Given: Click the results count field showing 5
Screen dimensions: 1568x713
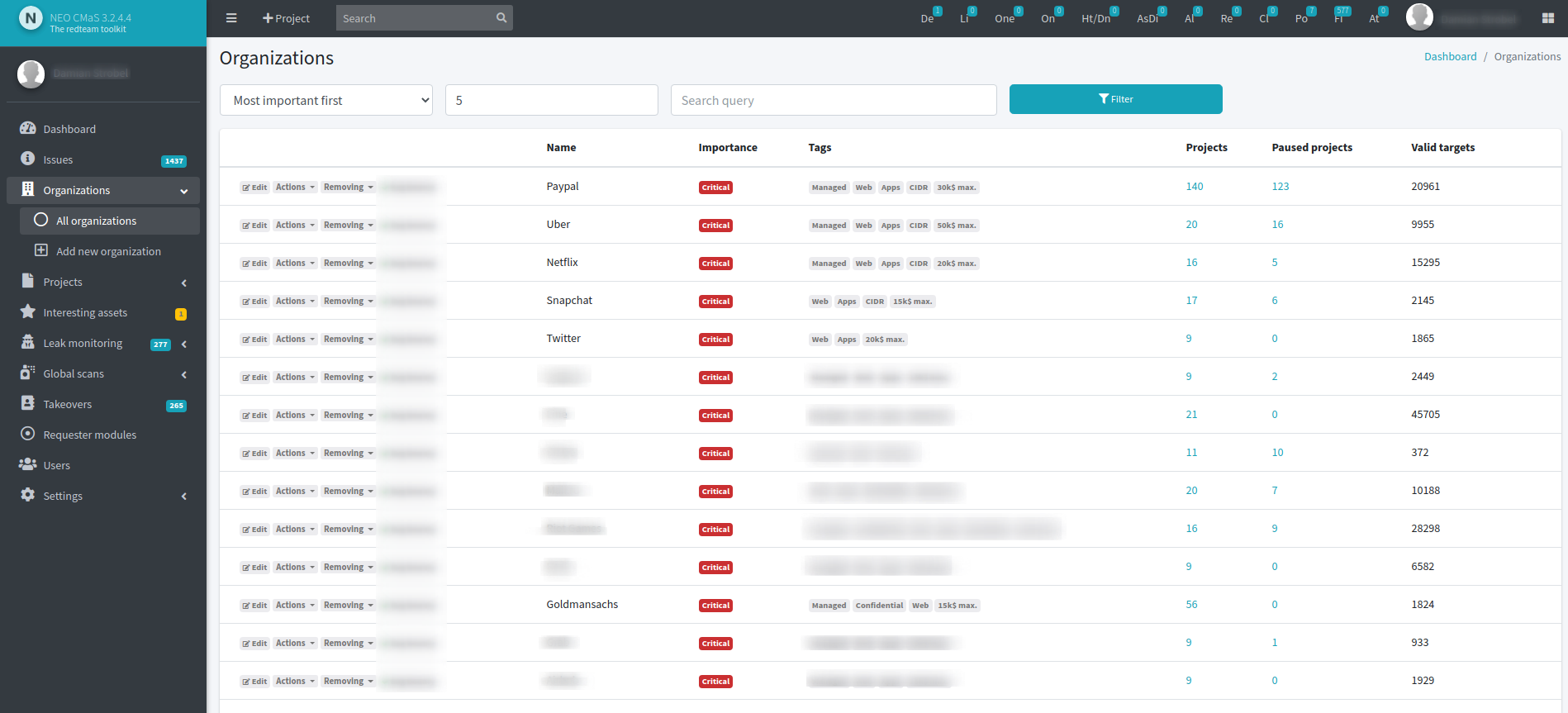Looking at the screenshot, I should (552, 100).
